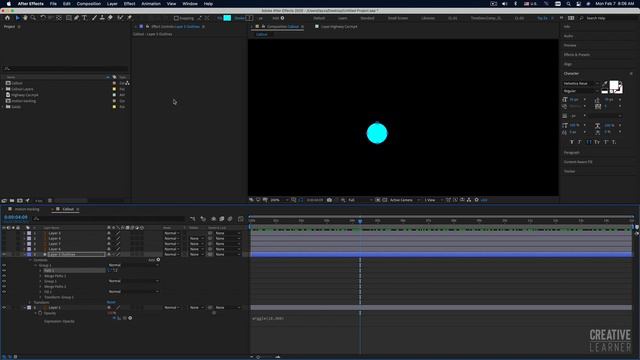Select the Roto Brush tool

click(x=120, y=18)
